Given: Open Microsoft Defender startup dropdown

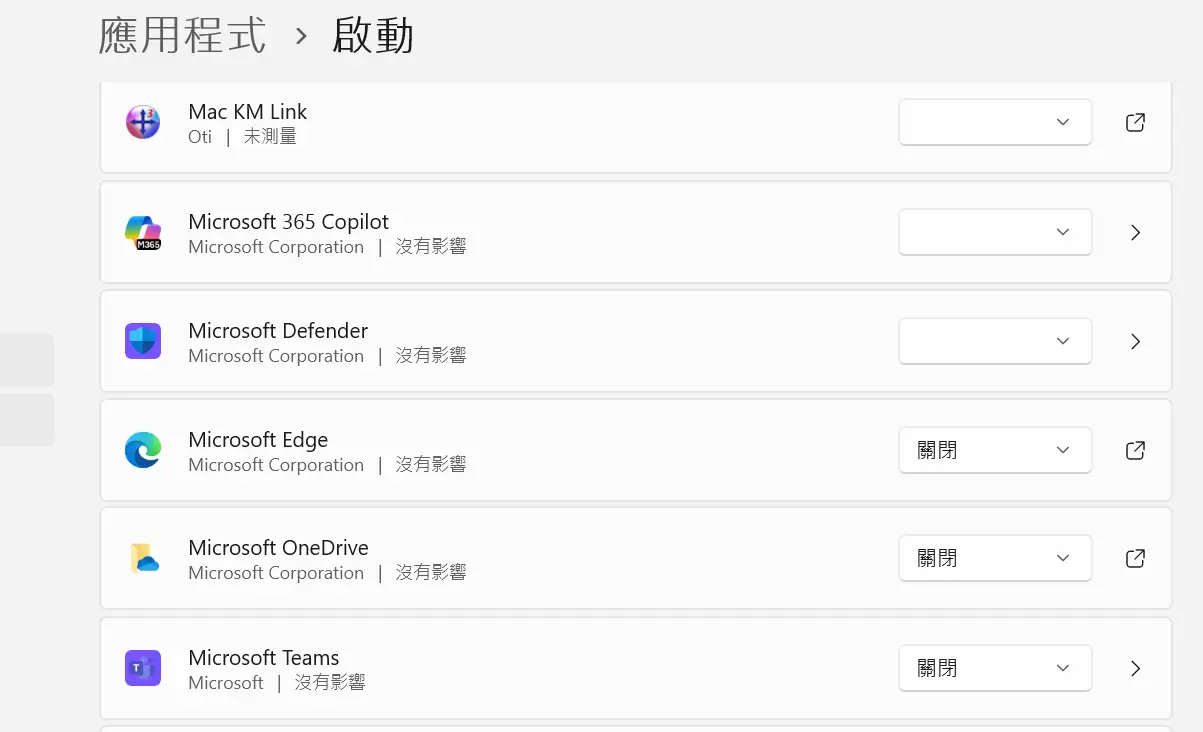Looking at the screenshot, I should [x=995, y=341].
